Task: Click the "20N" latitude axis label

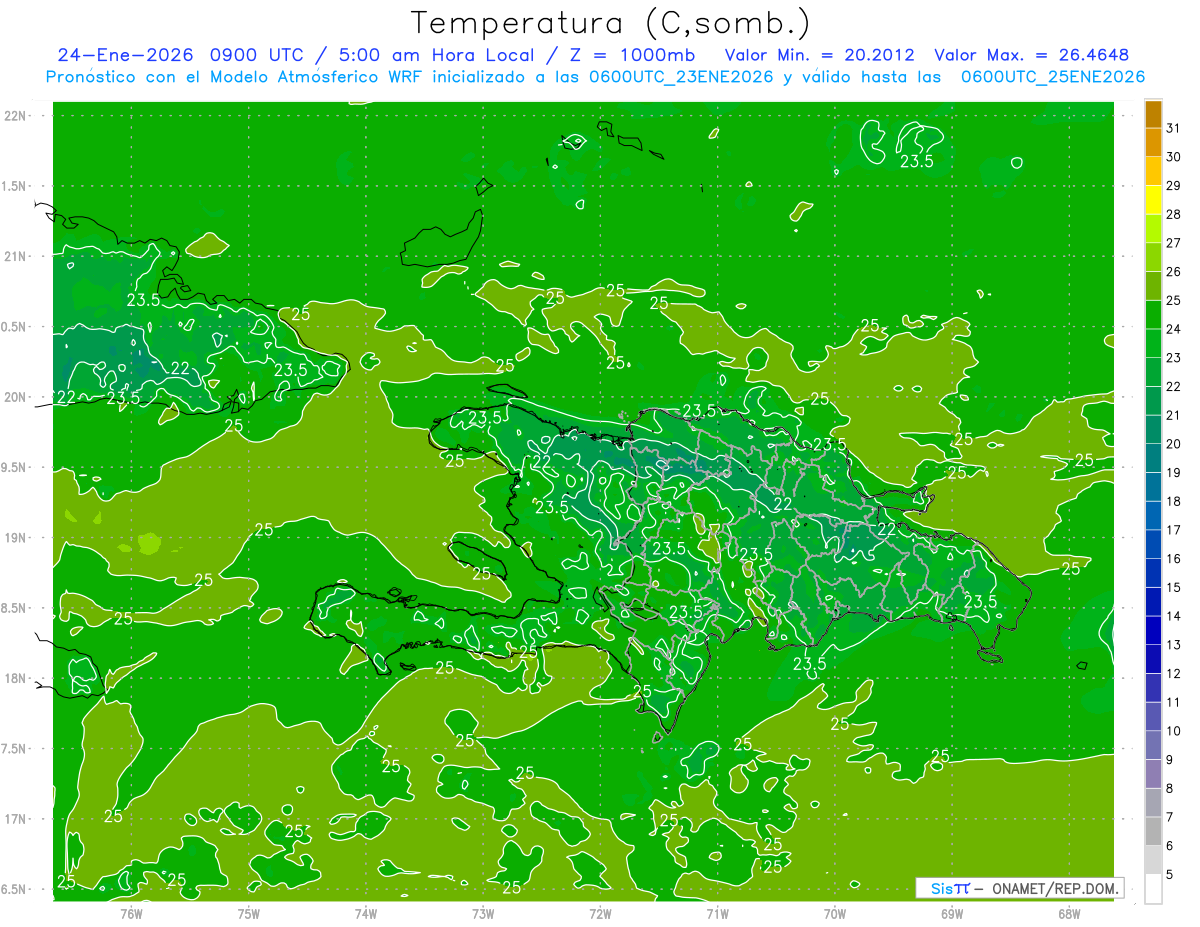Action: pyautogui.click(x=15, y=397)
